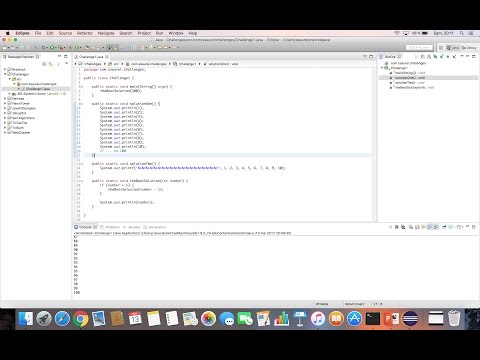Toggle Link with Editor in Package Explorer

coord(51,64)
